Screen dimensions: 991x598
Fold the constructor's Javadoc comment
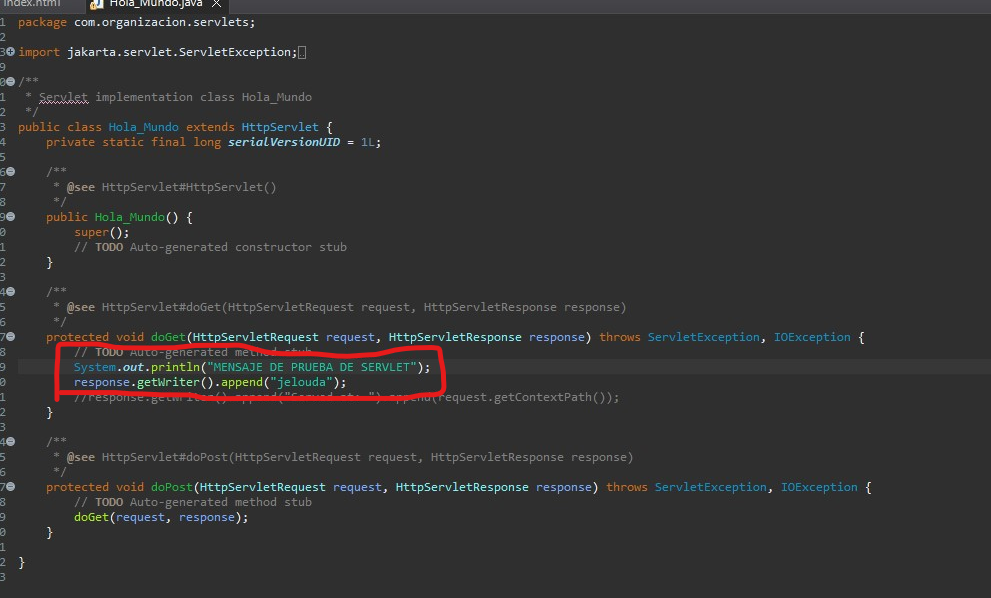click(10, 172)
